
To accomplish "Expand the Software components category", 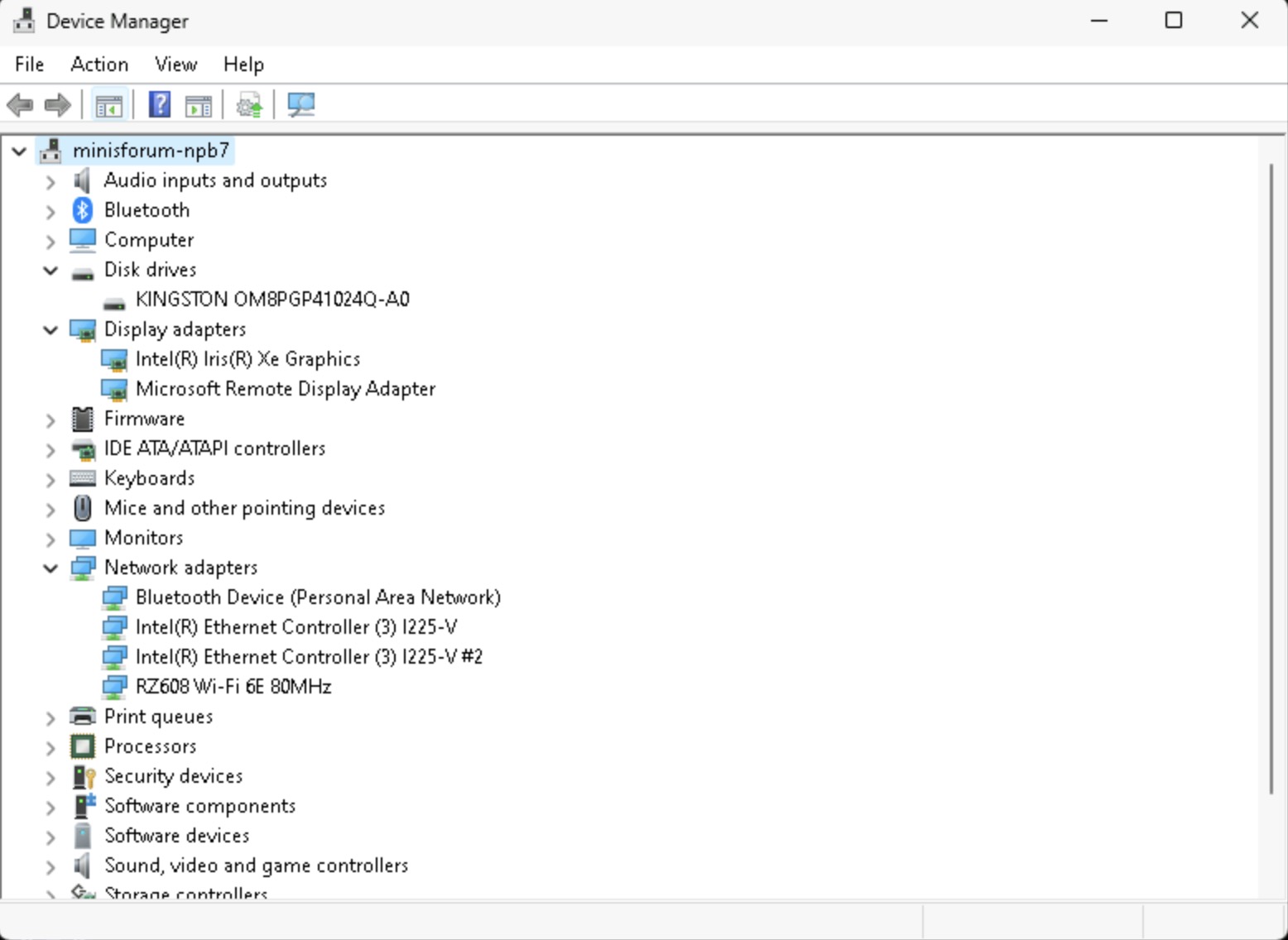I will 50,807.
